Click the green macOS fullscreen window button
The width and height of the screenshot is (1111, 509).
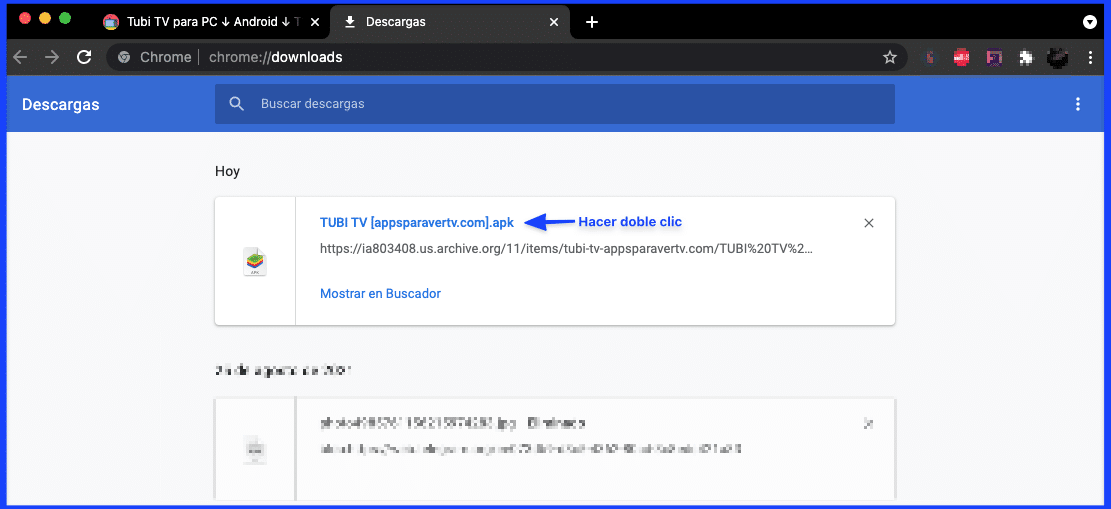coord(65,18)
